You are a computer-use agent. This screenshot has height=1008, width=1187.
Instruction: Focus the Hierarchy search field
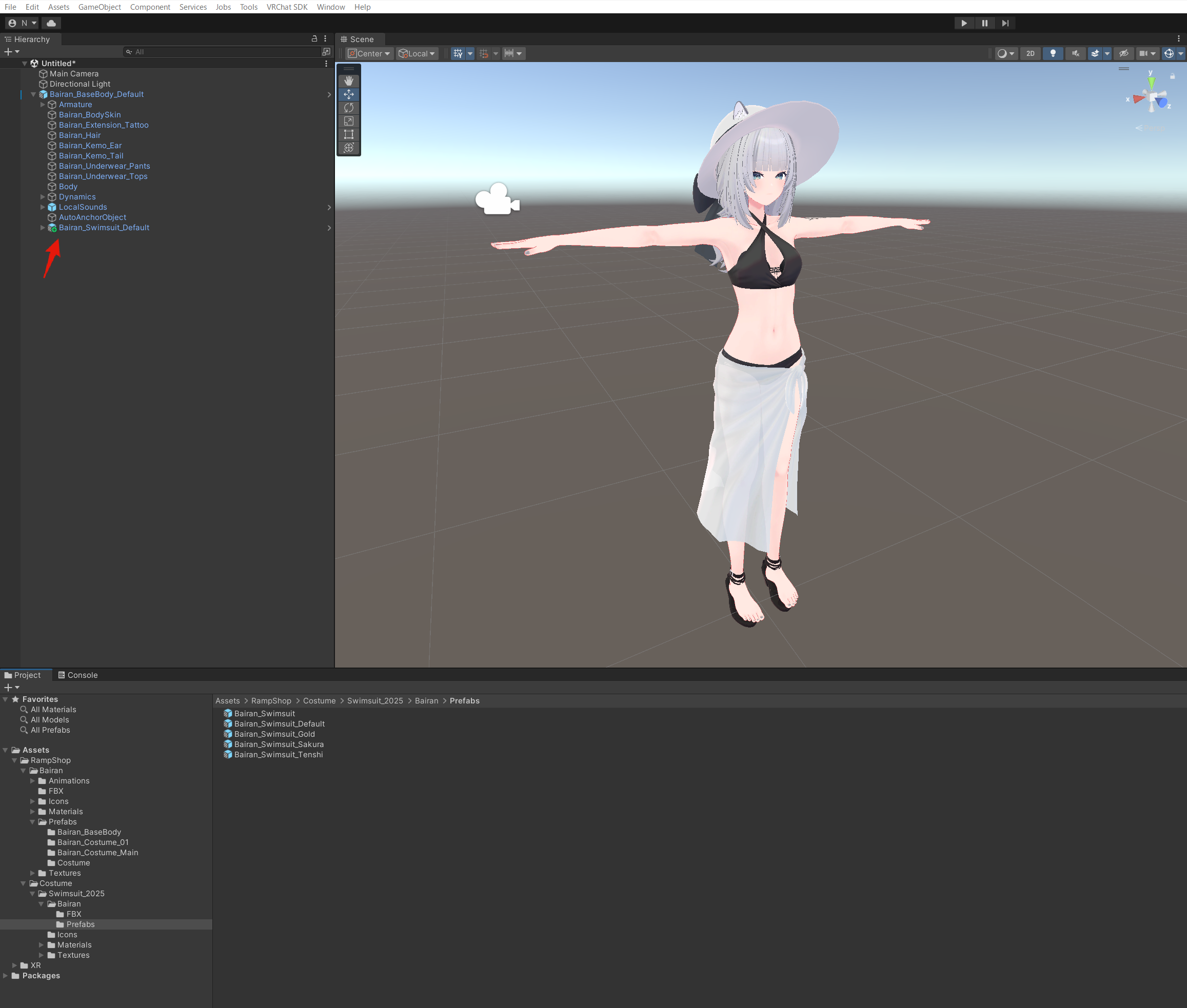221,52
